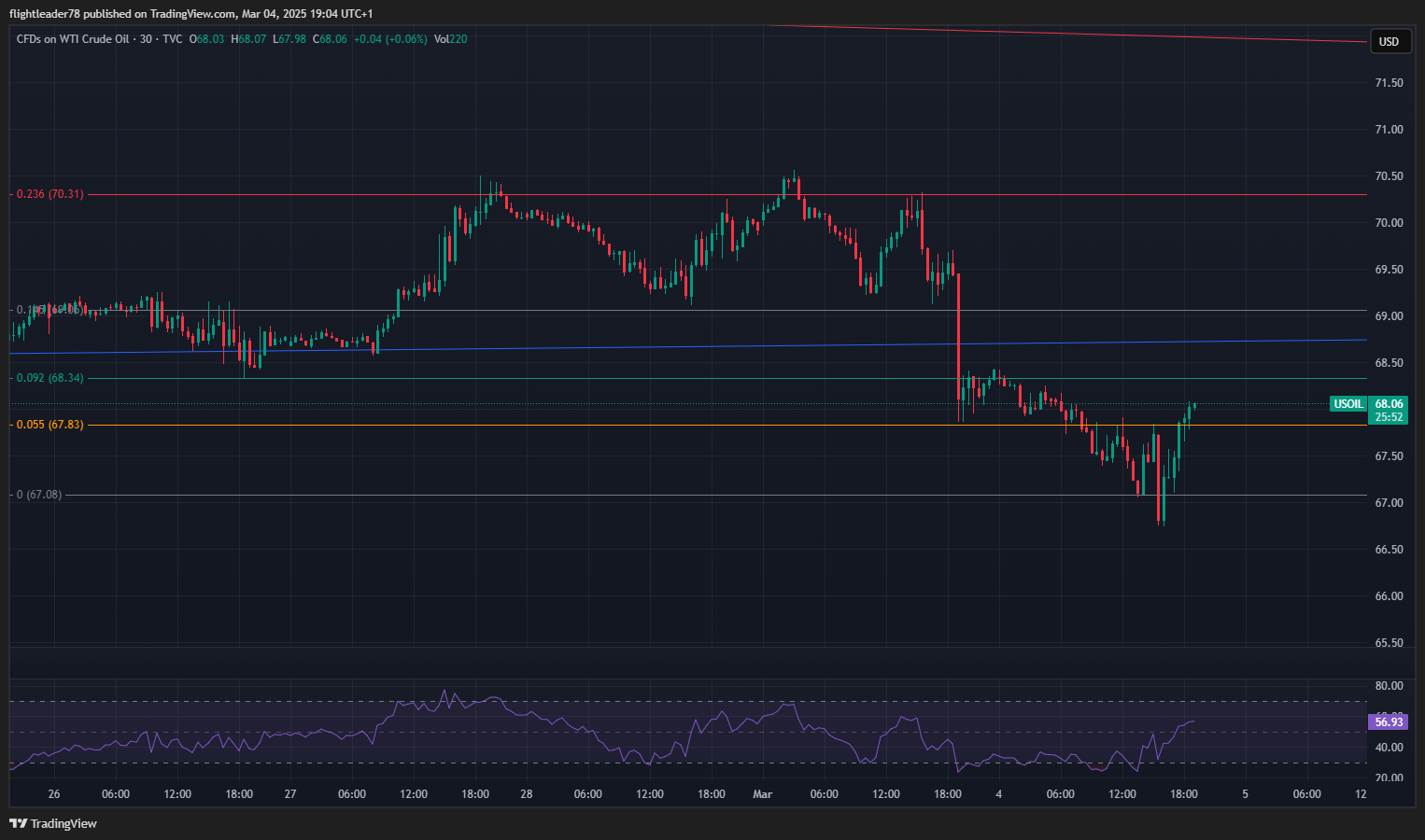This screenshot has width=1425, height=840.
Task: Click the 70.00 price axis label
Action: [1389, 223]
